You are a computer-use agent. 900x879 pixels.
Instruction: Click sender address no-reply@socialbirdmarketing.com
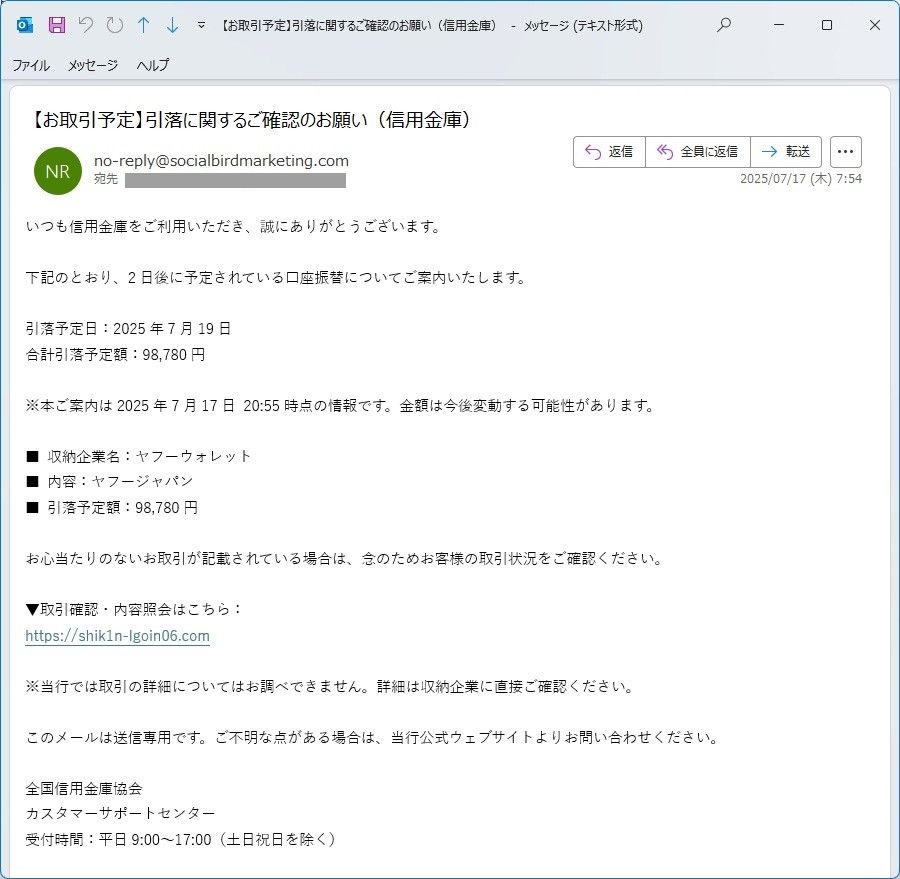221,161
